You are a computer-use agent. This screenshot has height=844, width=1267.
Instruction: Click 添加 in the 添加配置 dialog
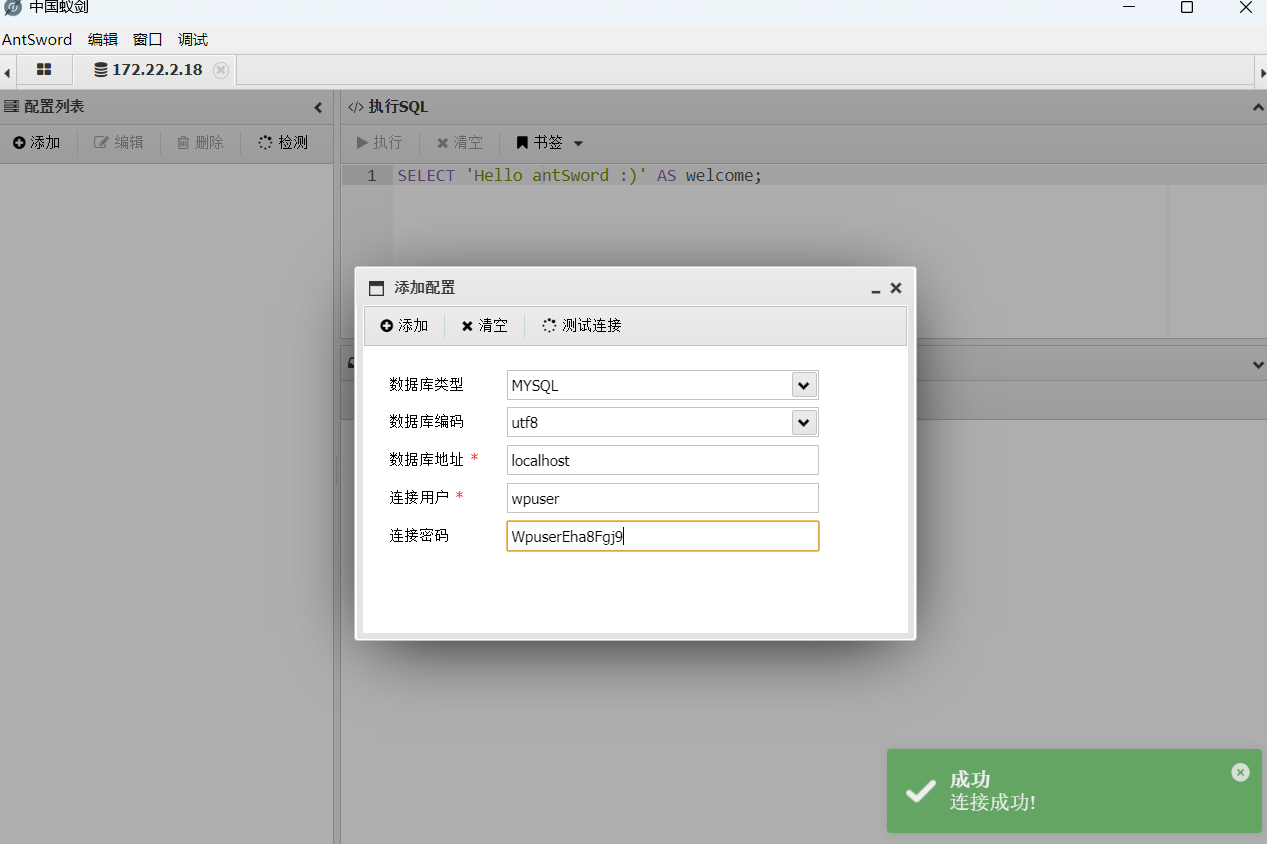click(404, 326)
